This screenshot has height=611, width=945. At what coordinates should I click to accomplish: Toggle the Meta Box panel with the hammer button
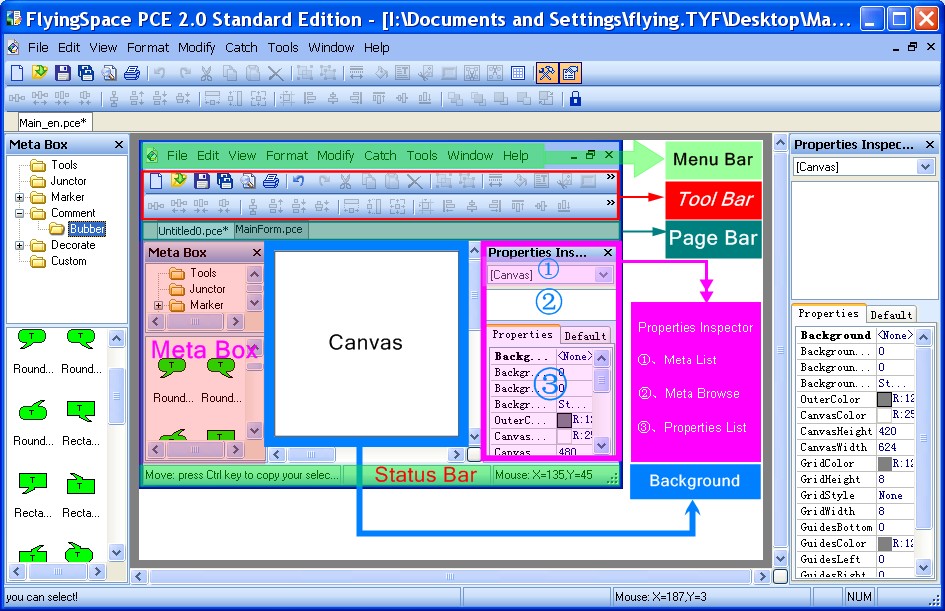(x=547, y=74)
